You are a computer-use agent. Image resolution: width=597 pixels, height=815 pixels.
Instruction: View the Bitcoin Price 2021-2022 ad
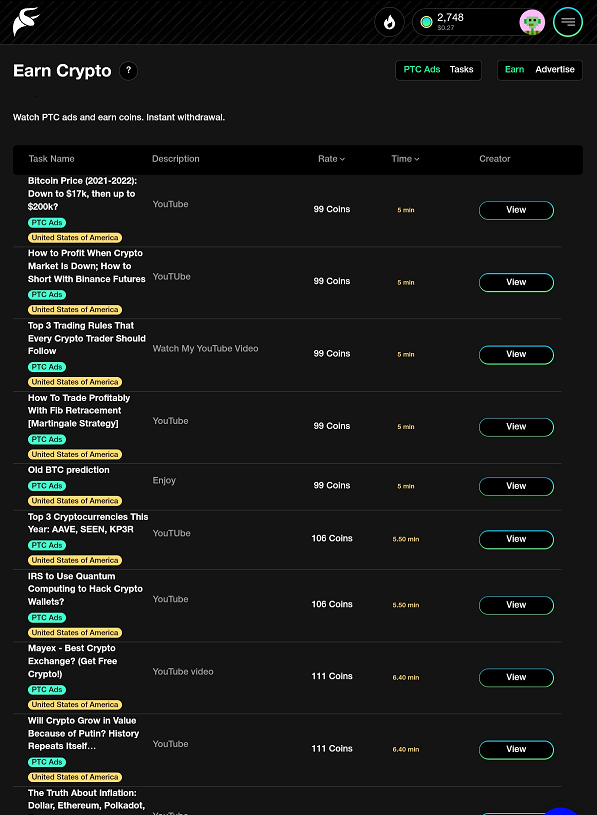tap(516, 210)
